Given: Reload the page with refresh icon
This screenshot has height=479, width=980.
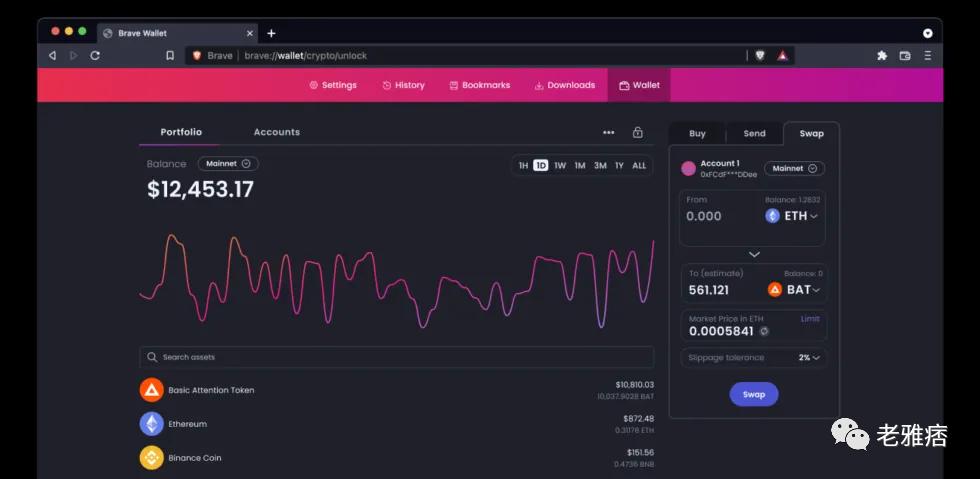Looking at the screenshot, I should pyautogui.click(x=95, y=56).
